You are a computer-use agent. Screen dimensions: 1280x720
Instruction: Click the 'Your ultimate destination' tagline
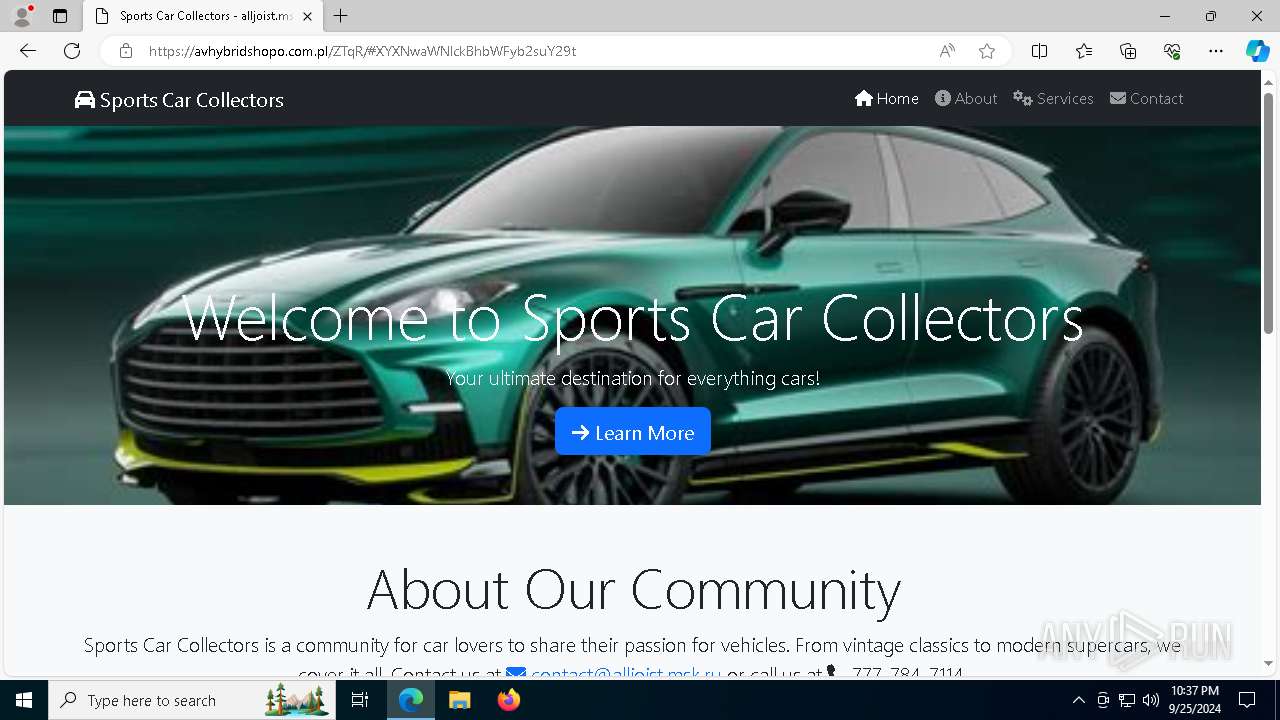[633, 378]
